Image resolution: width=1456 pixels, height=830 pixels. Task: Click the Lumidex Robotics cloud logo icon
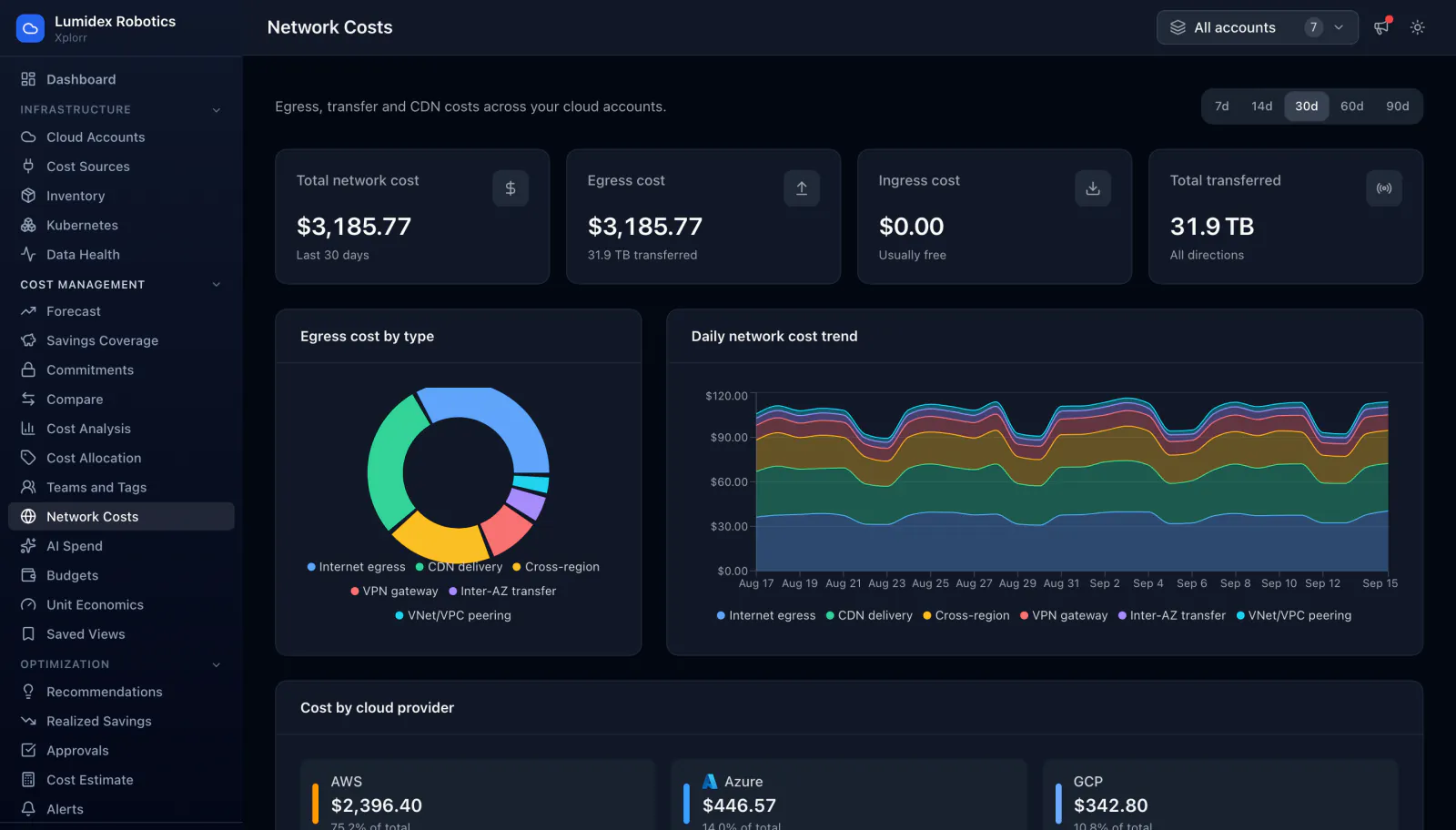point(30,28)
